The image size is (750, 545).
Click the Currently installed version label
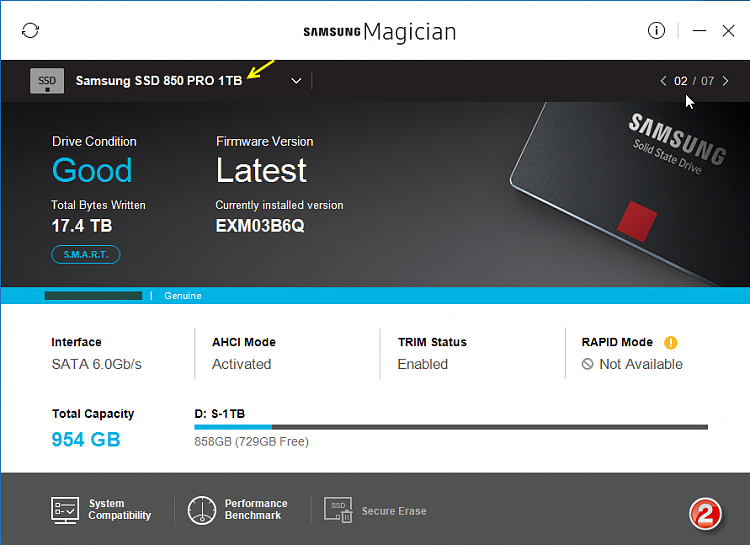(279, 205)
